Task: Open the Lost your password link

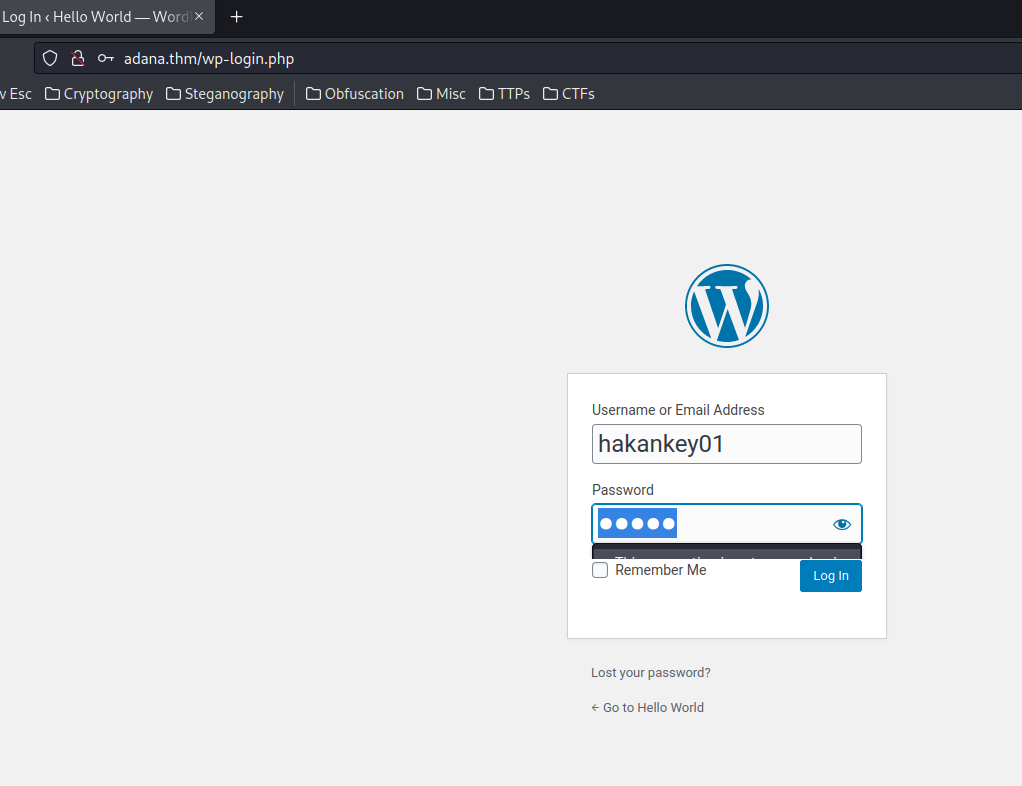Action: [650, 673]
